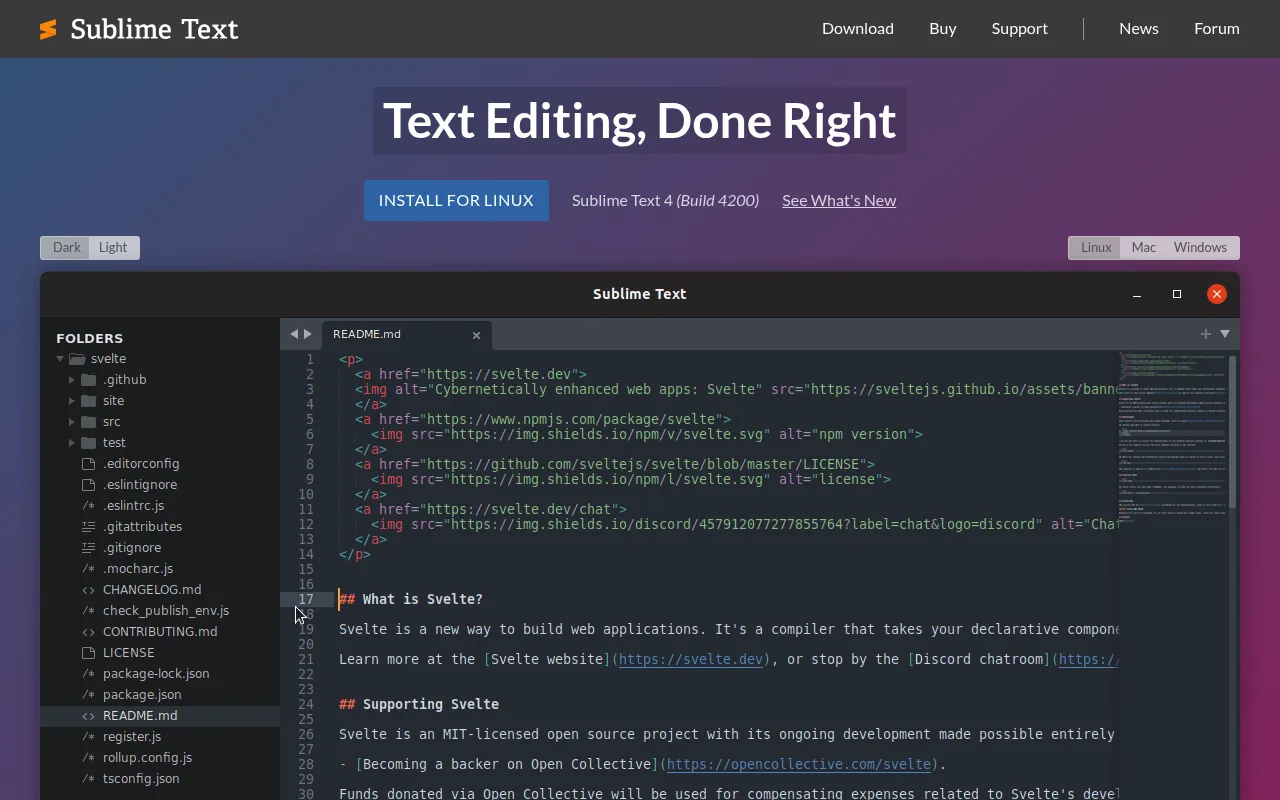Click the .mocharc.js file icon
This screenshot has width=1280, height=800.
(88, 569)
